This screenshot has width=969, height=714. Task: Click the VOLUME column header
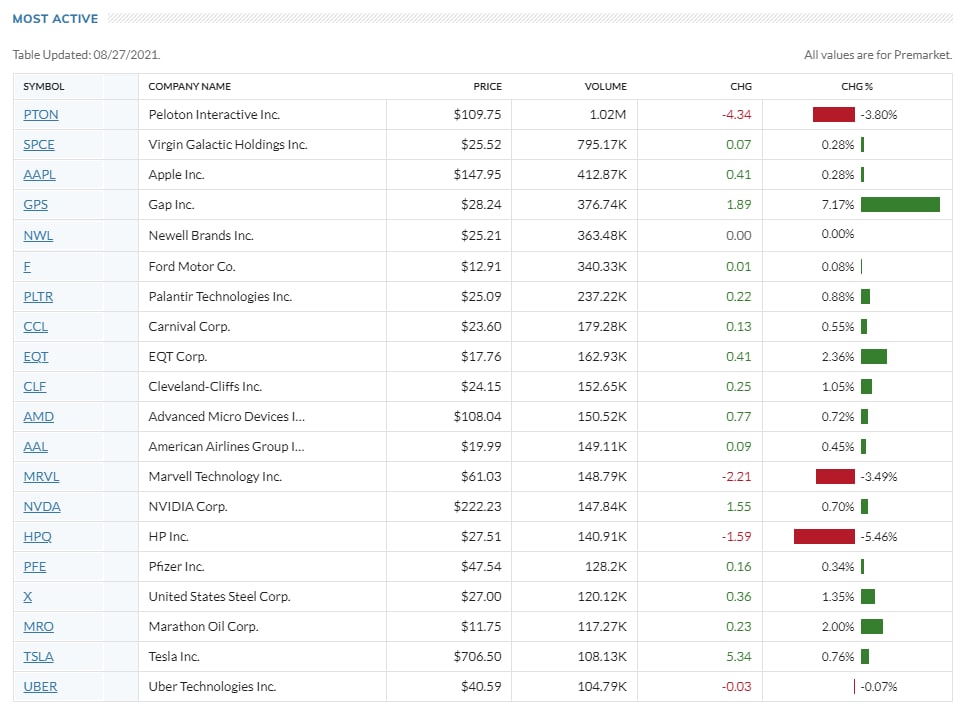[x=606, y=87]
